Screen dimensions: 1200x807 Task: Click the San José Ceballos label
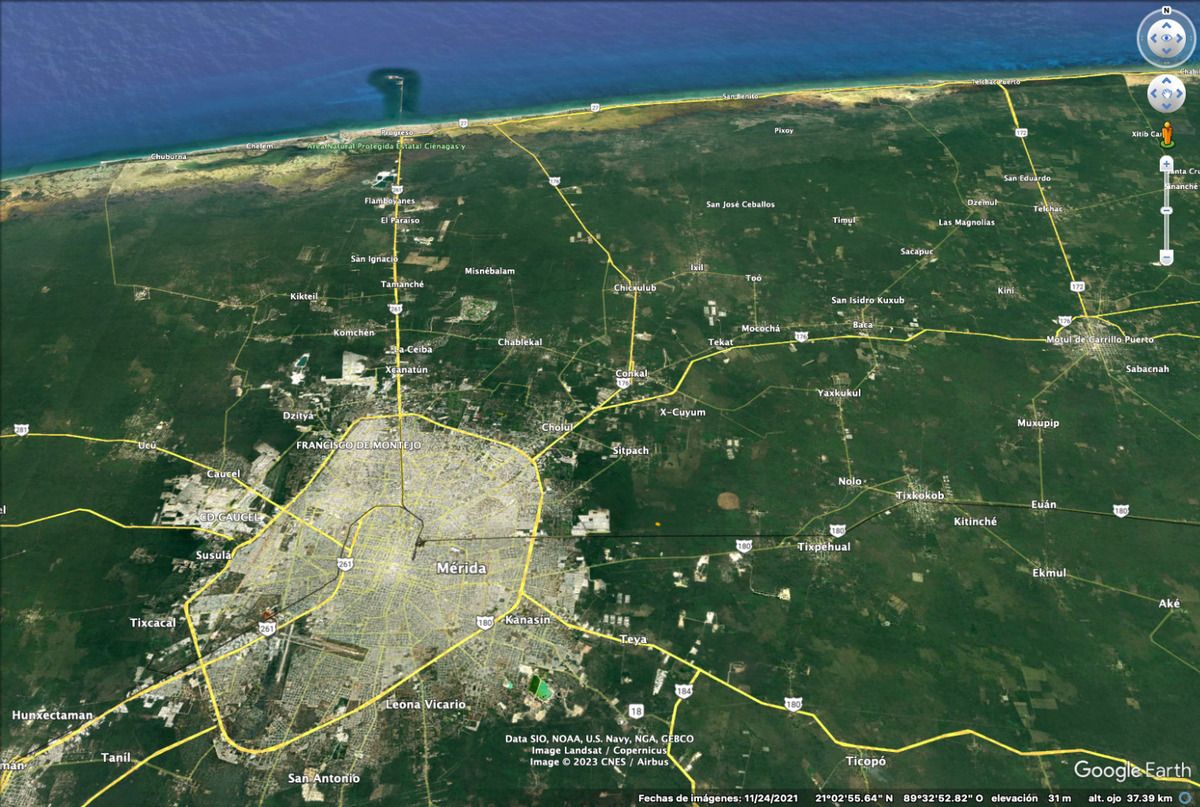click(x=741, y=204)
